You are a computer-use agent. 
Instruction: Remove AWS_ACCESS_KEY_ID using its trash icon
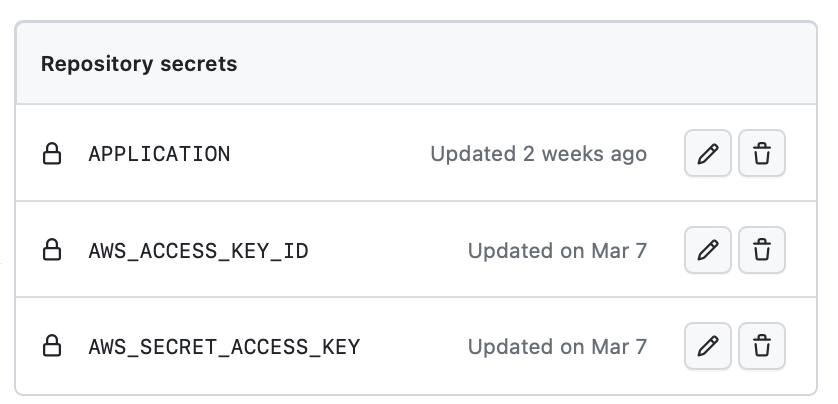(x=762, y=250)
